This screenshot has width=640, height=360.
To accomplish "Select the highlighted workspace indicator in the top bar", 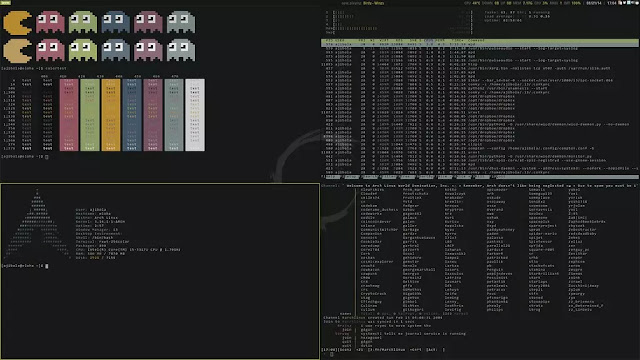I will [x=5, y=2].
